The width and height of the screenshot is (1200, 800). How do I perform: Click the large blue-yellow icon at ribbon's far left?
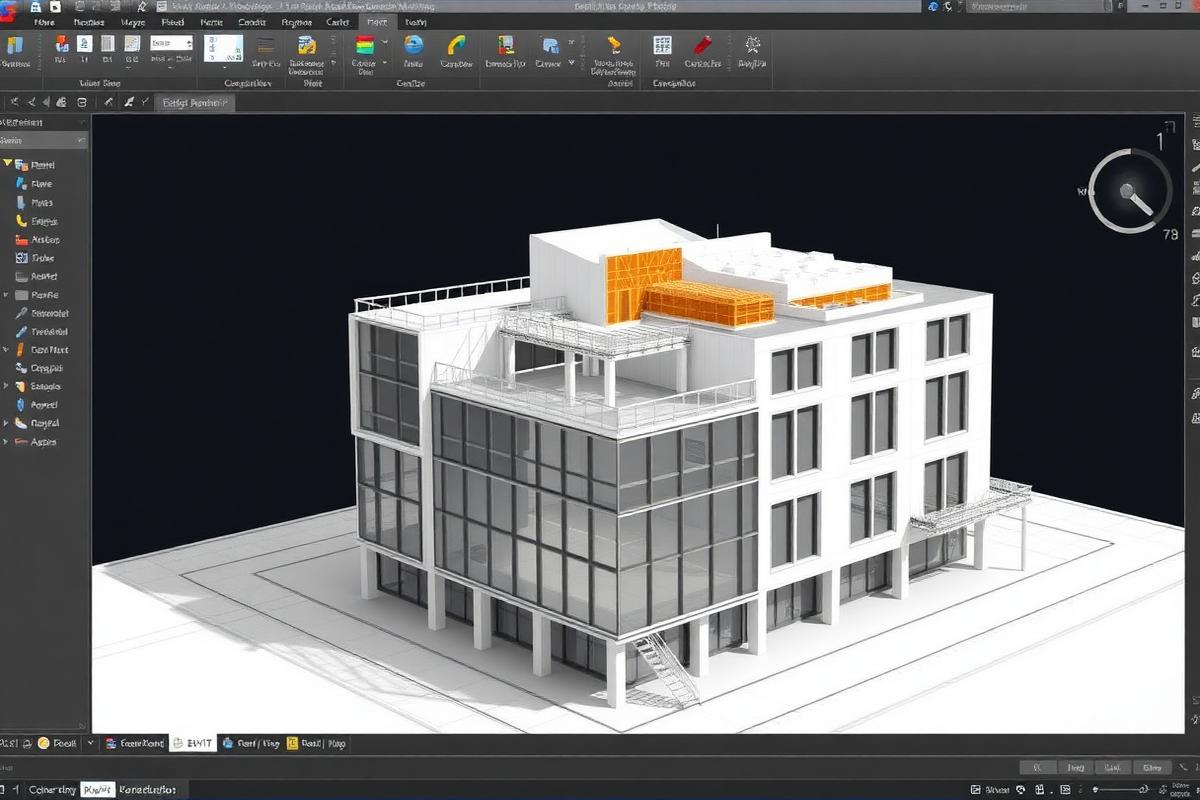click(14, 45)
